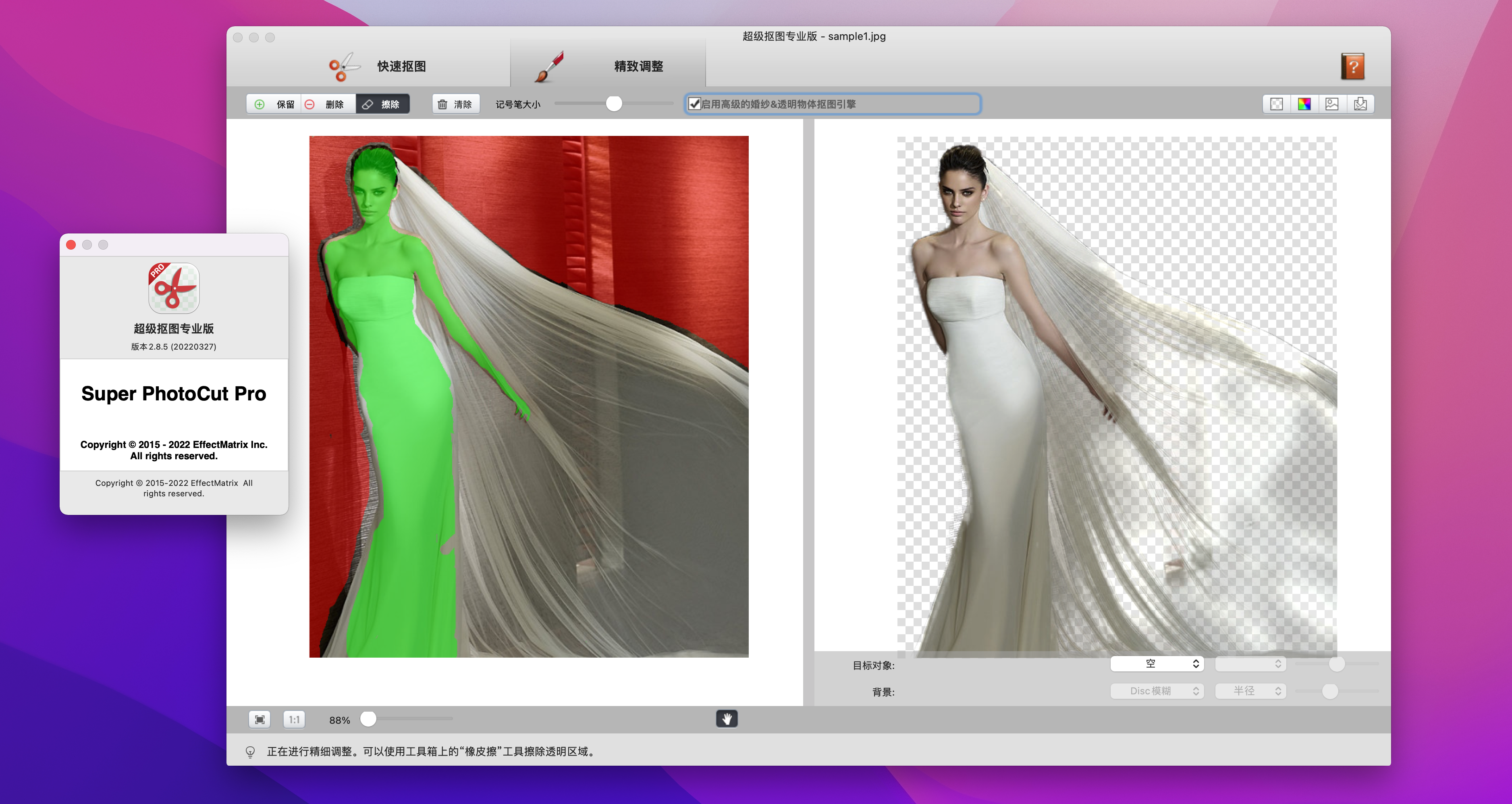Expand the 半径 radius dropdown
The width and height of the screenshot is (1512, 804).
coord(1250,691)
